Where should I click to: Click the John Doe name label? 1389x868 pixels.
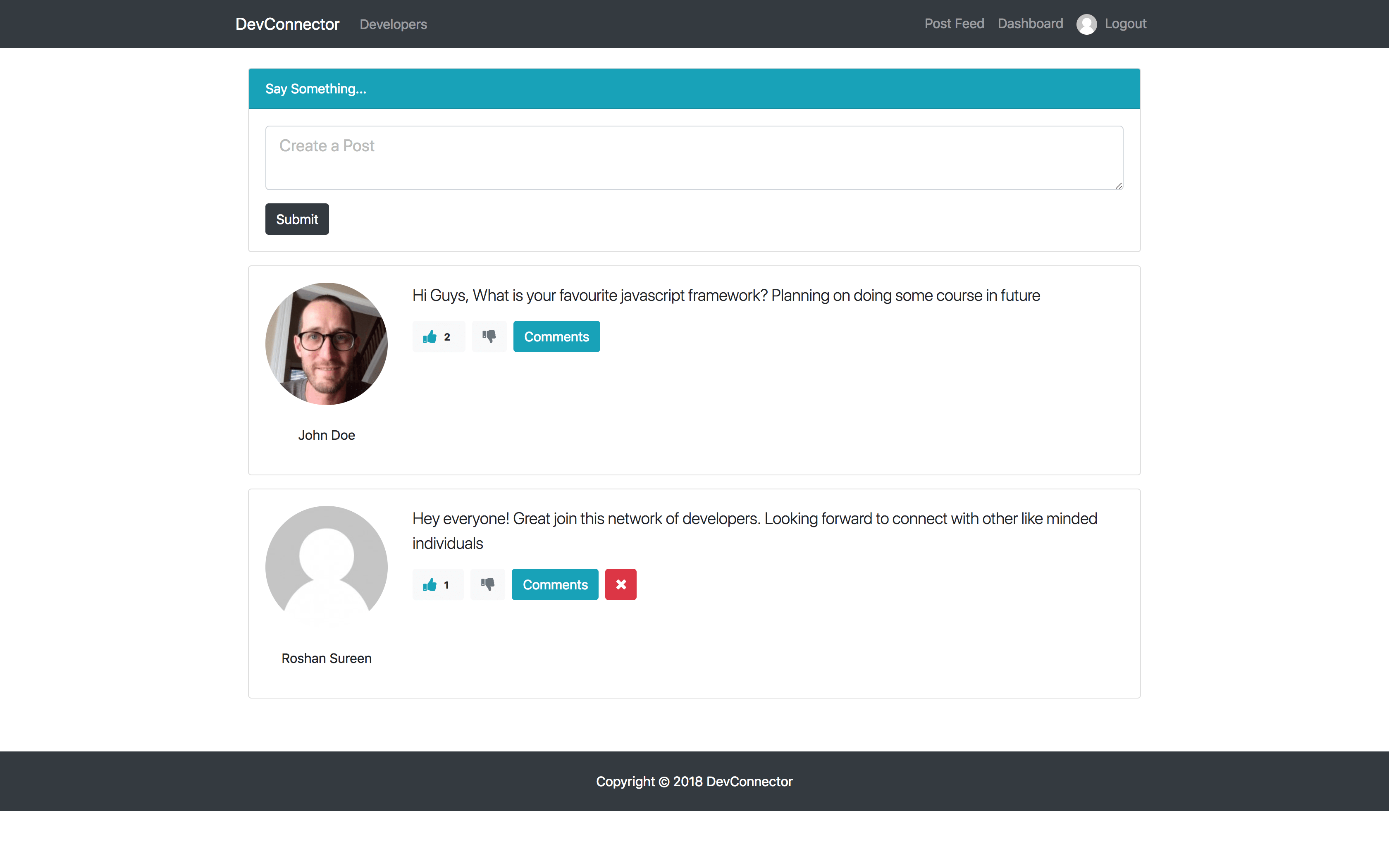tap(326, 435)
